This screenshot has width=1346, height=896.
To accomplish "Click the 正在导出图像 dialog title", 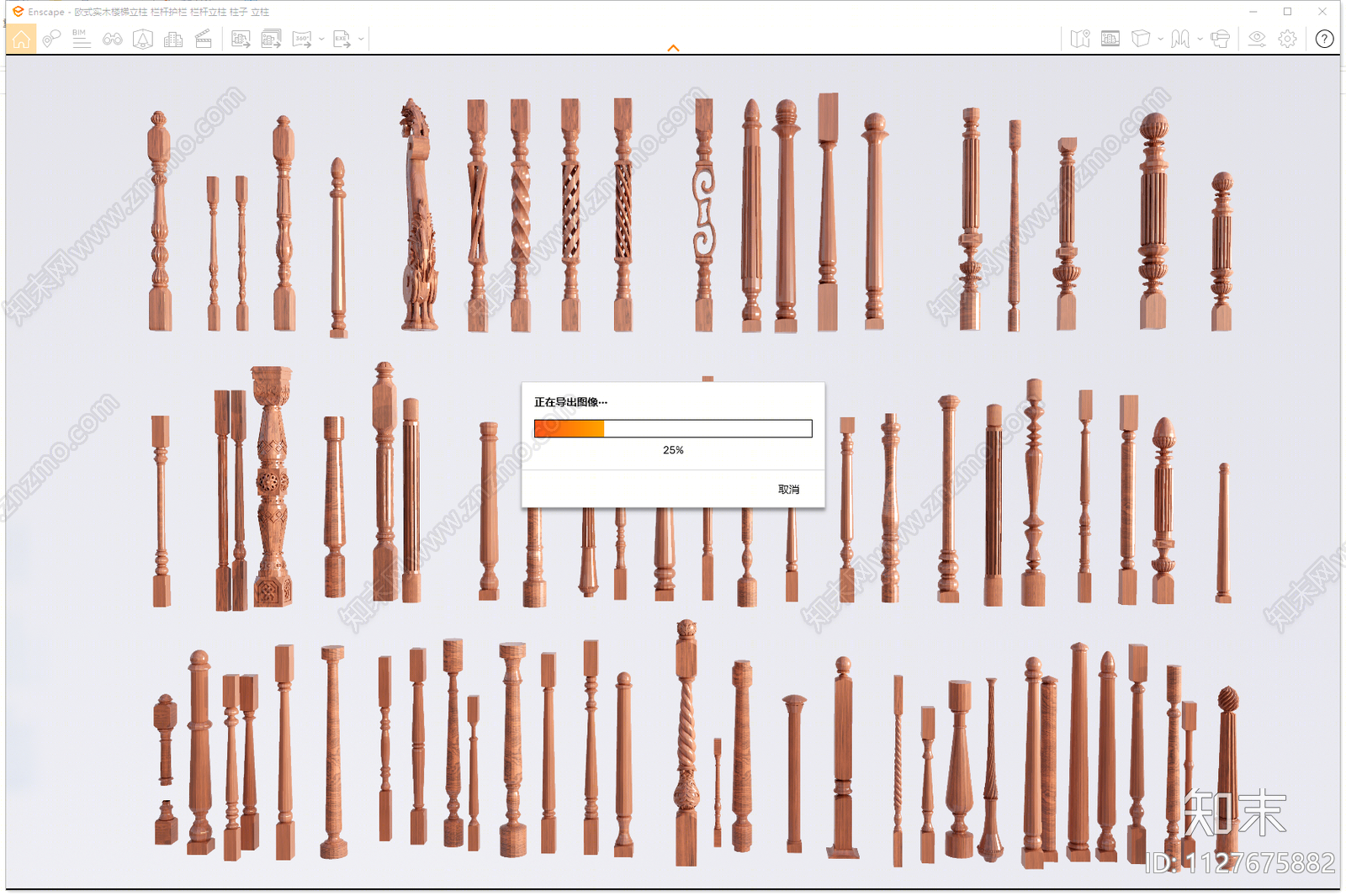I will [570, 402].
